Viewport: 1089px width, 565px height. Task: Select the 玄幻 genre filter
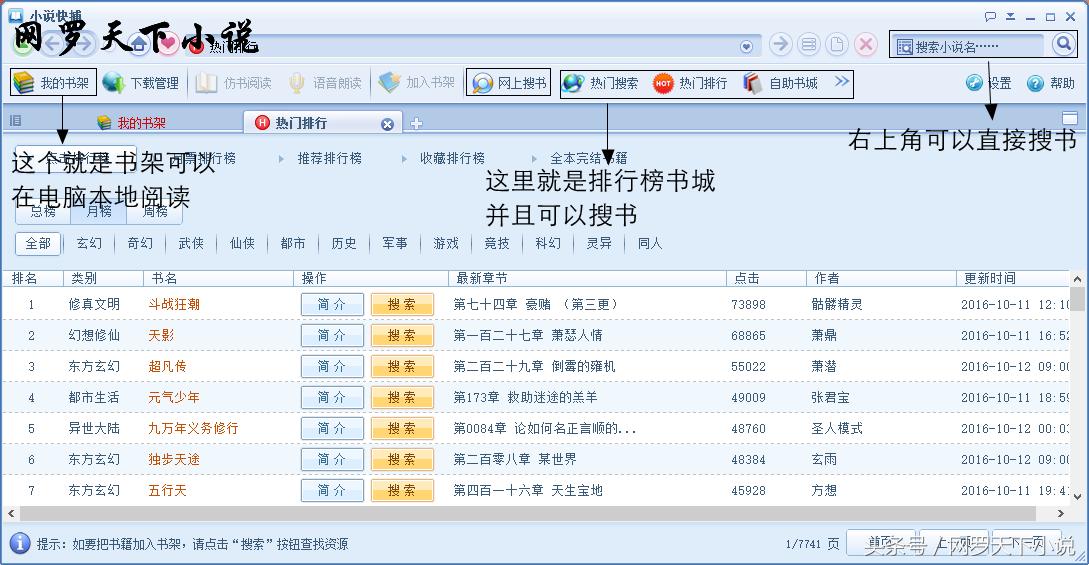point(89,243)
